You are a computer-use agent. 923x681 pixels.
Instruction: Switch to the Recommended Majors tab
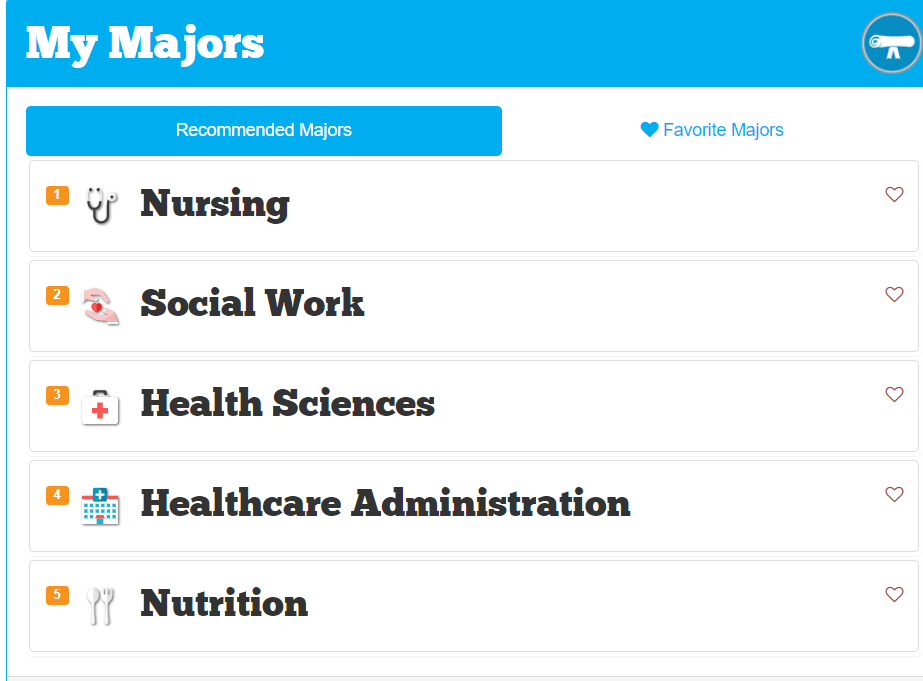point(264,131)
